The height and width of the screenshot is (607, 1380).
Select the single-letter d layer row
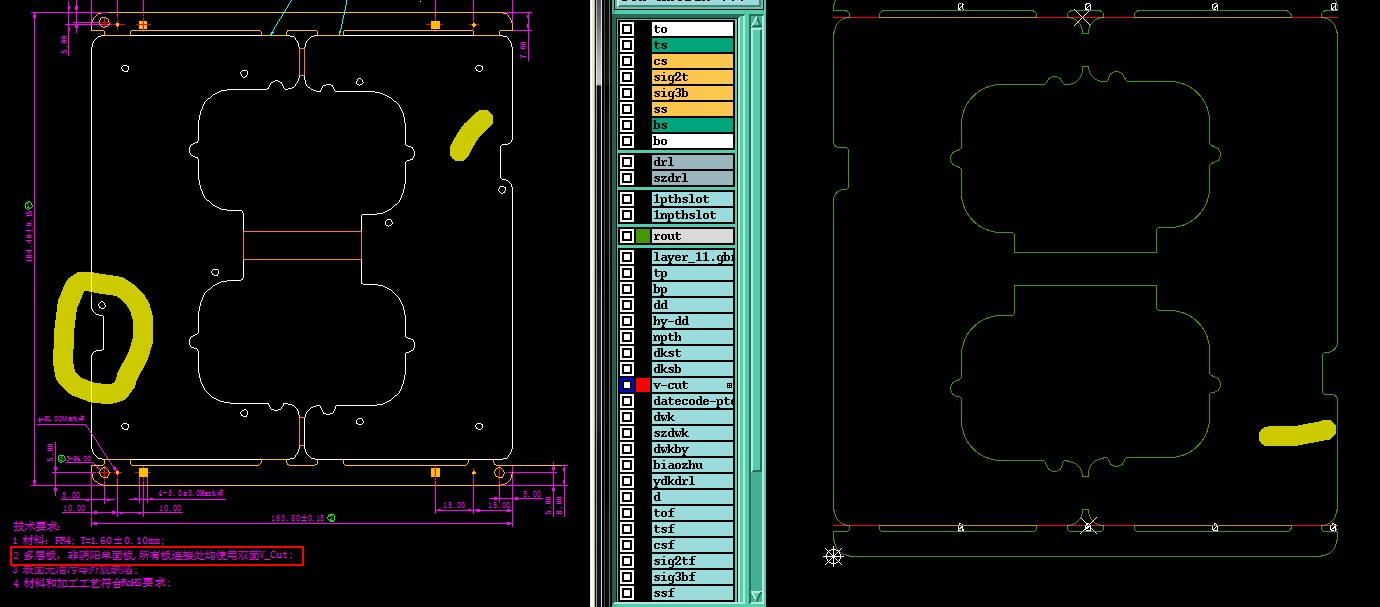pyautogui.click(x=692, y=497)
